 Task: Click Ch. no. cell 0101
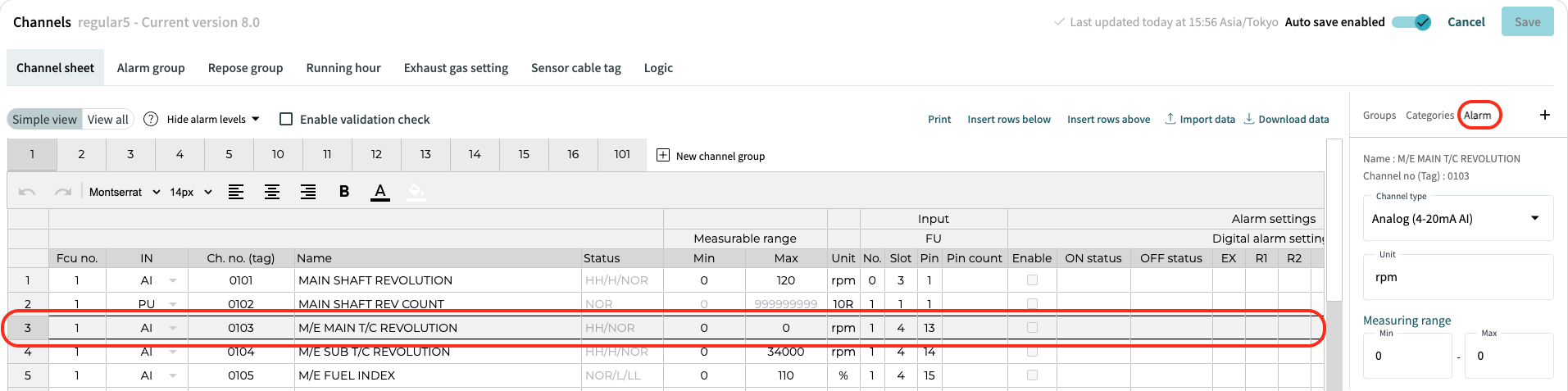[x=241, y=280]
